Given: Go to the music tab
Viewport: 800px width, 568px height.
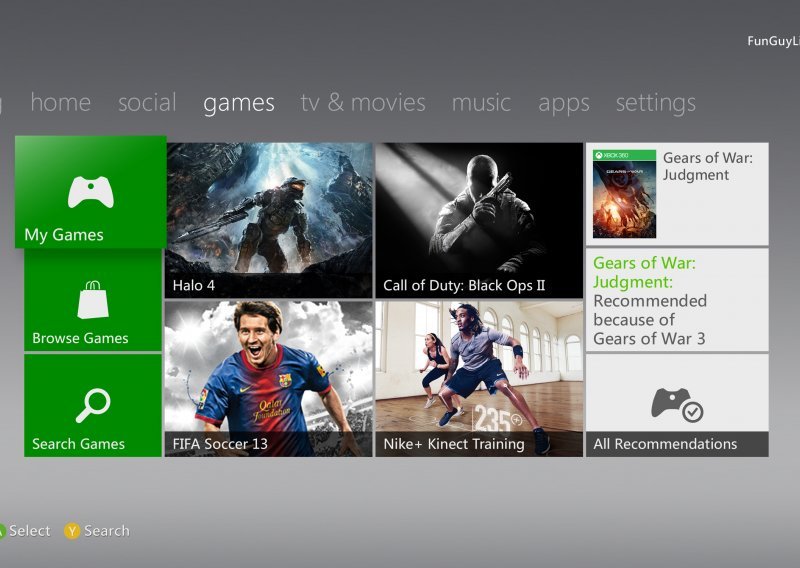Looking at the screenshot, I should point(481,103).
